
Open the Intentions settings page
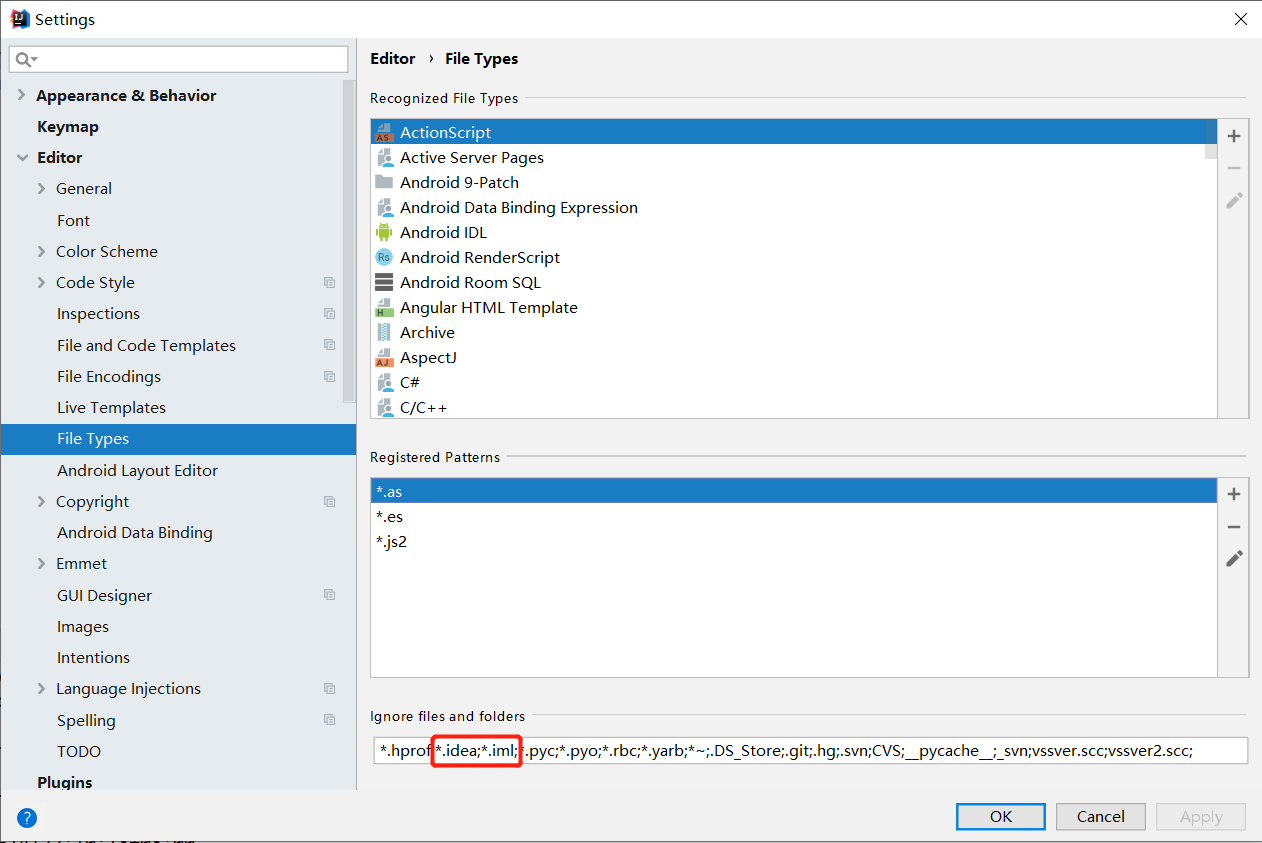pyautogui.click(x=93, y=658)
